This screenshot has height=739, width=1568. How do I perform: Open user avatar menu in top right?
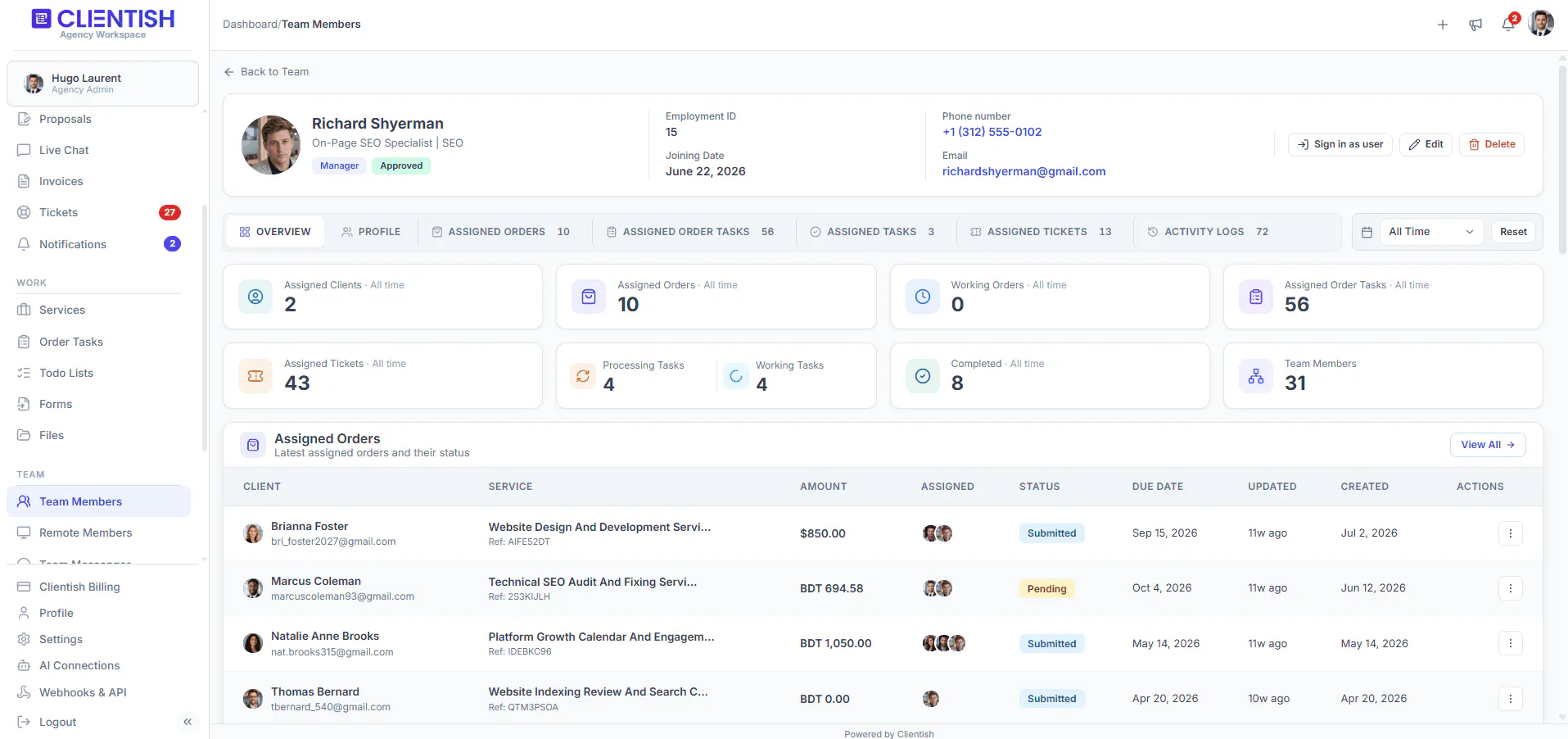(x=1541, y=24)
